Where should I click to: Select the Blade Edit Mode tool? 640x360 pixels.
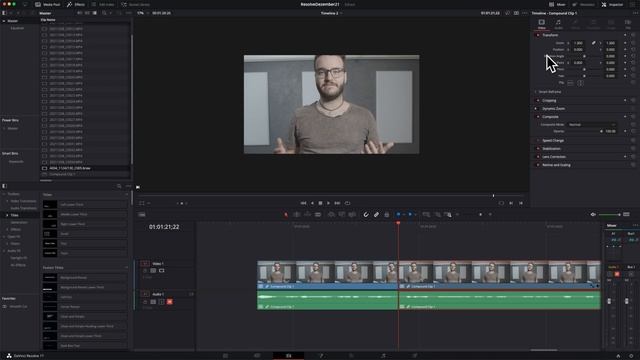click(x=318, y=215)
